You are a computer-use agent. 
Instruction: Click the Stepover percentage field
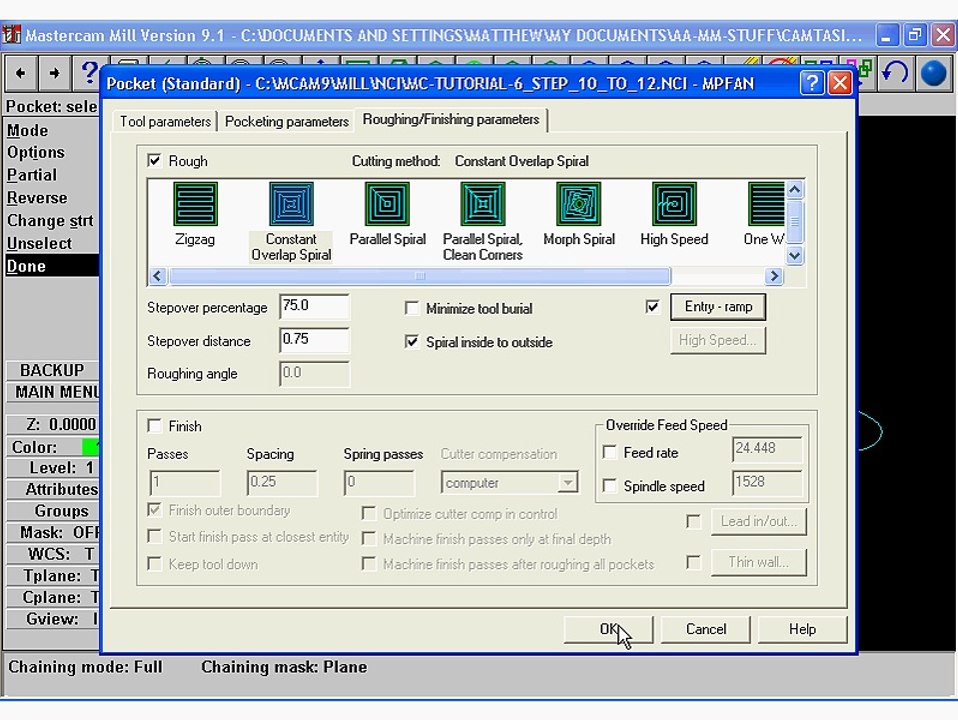314,306
